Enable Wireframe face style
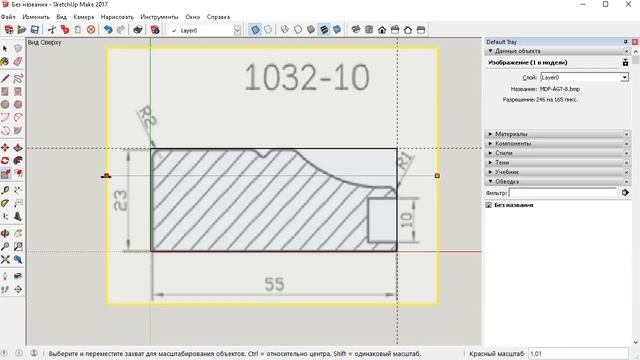The height and width of the screenshot is (360, 640). (x=285, y=30)
